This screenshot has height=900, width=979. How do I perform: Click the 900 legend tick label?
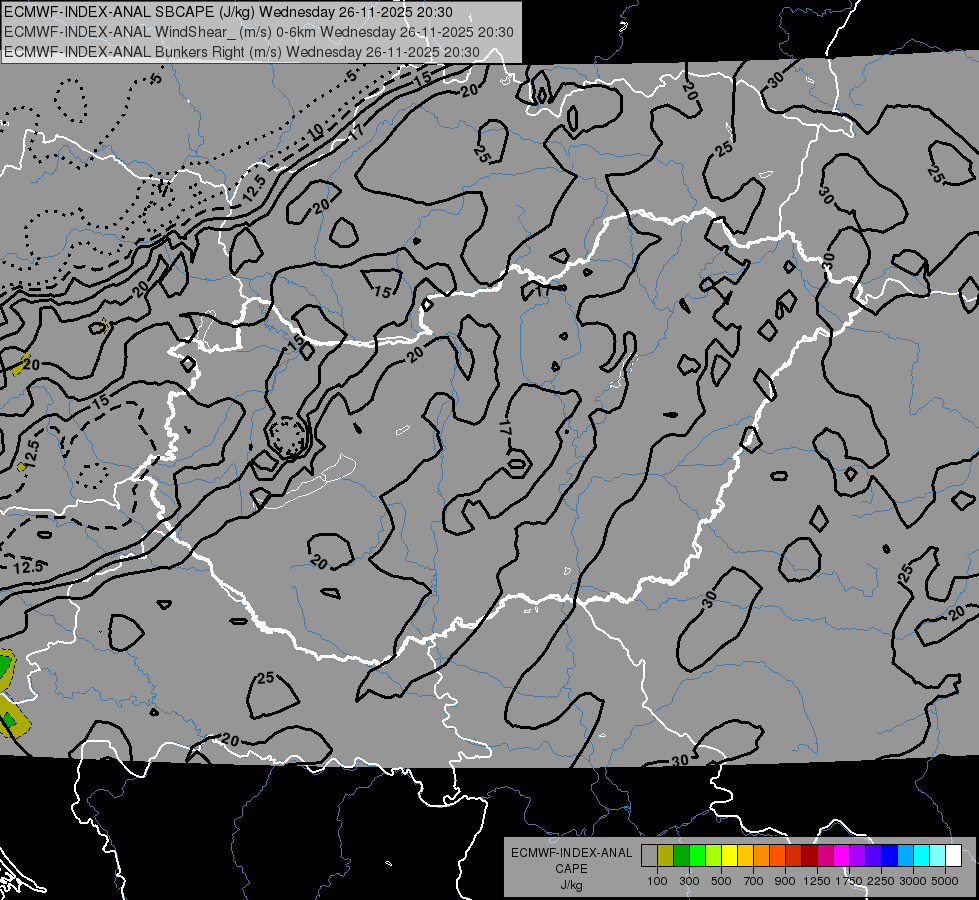pos(785,881)
